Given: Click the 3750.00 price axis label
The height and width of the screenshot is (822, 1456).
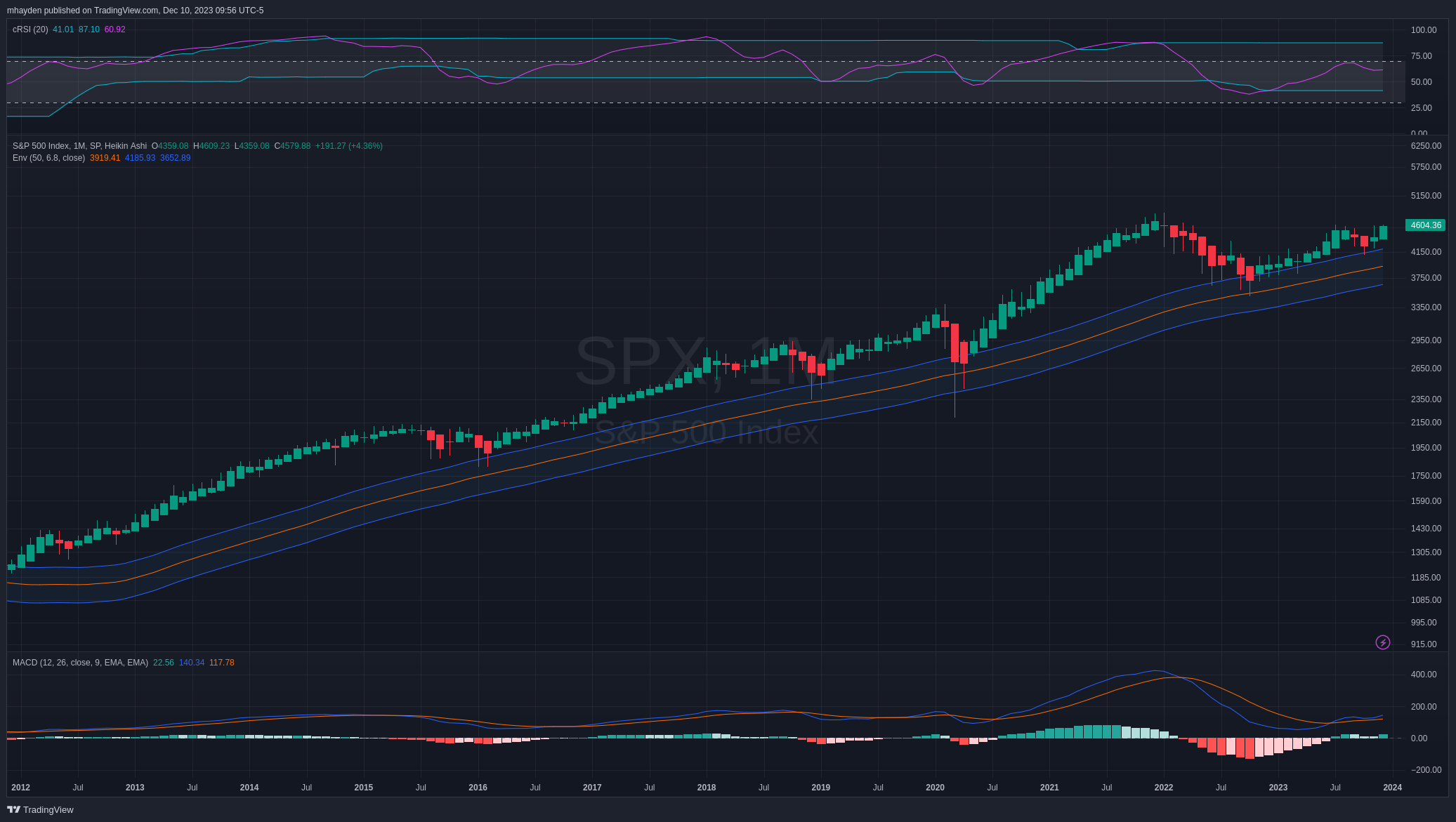Looking at the screenshot, I should pyautogui.click(x=1426, y=278).
